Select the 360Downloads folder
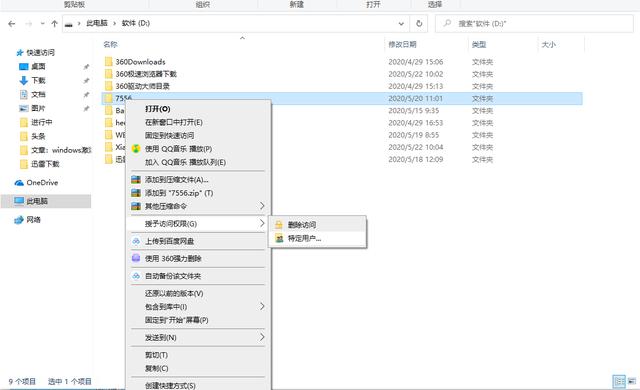 click(x=140, y=62)
